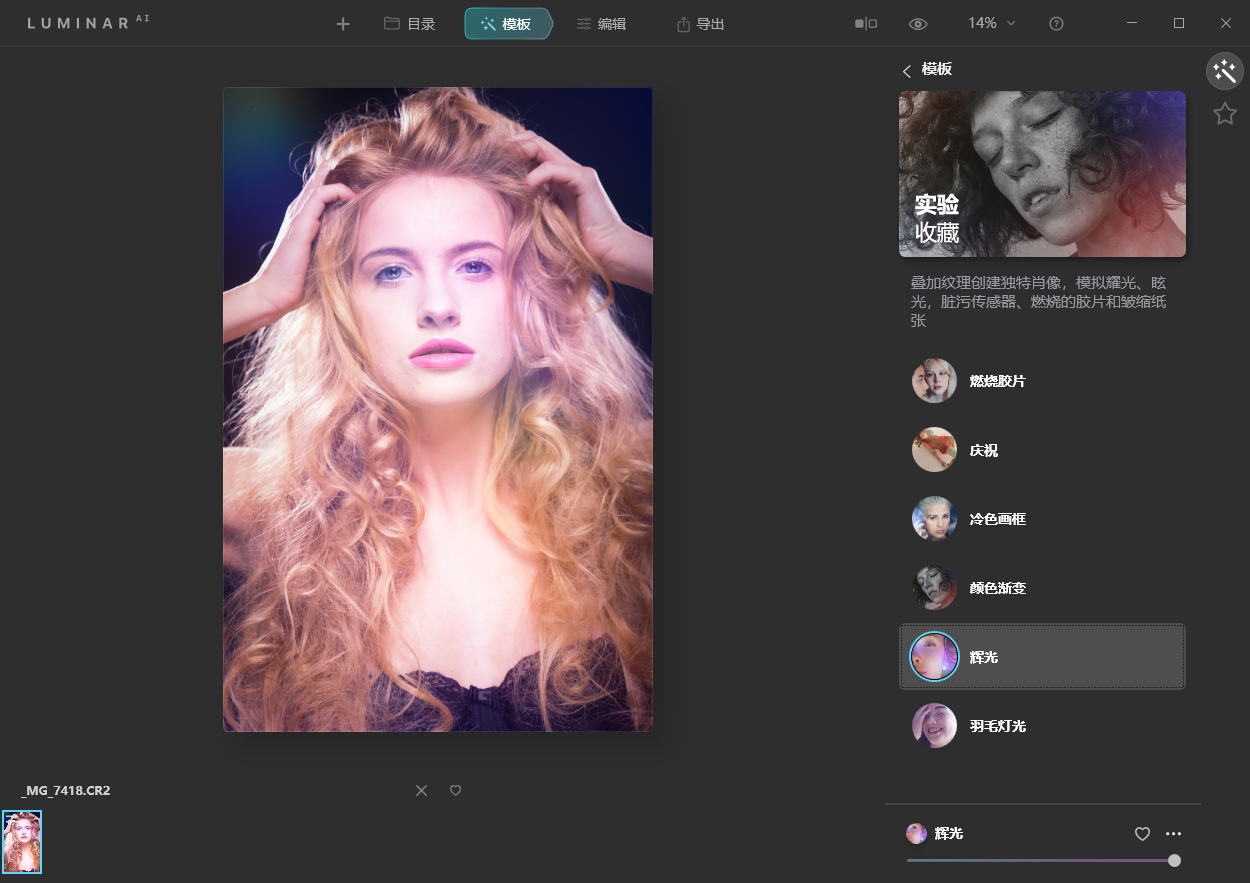Viewport: 1250px width, 883px height.
Task: Click the 导出 export button
Action: pos(700,24)
